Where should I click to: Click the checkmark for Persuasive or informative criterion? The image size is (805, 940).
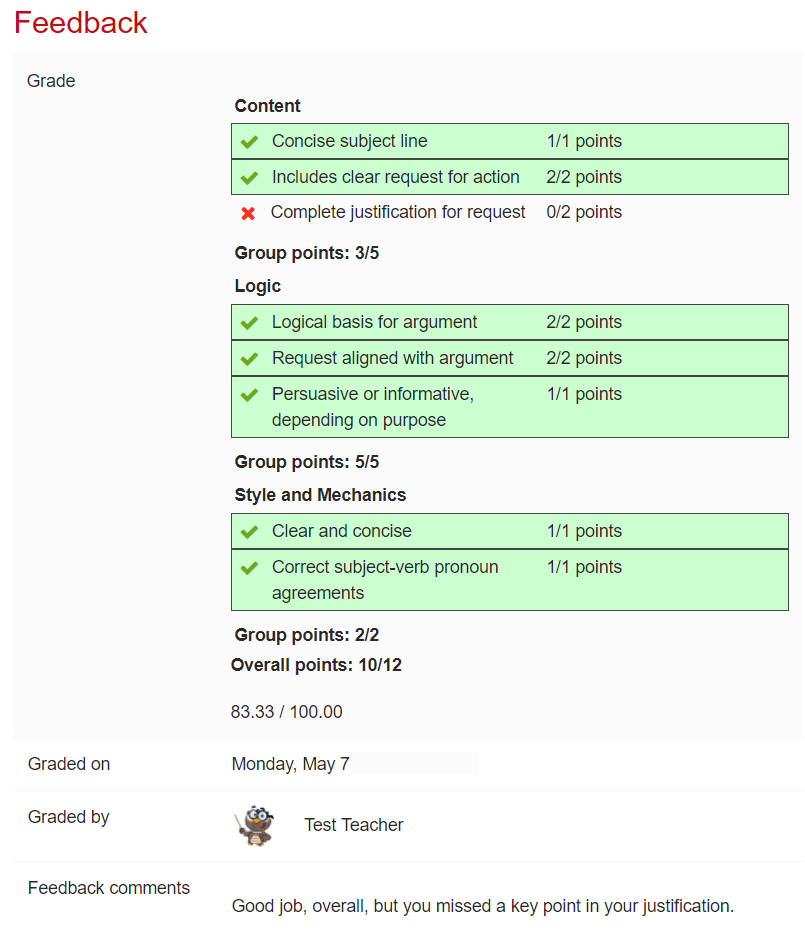(249, 393)
